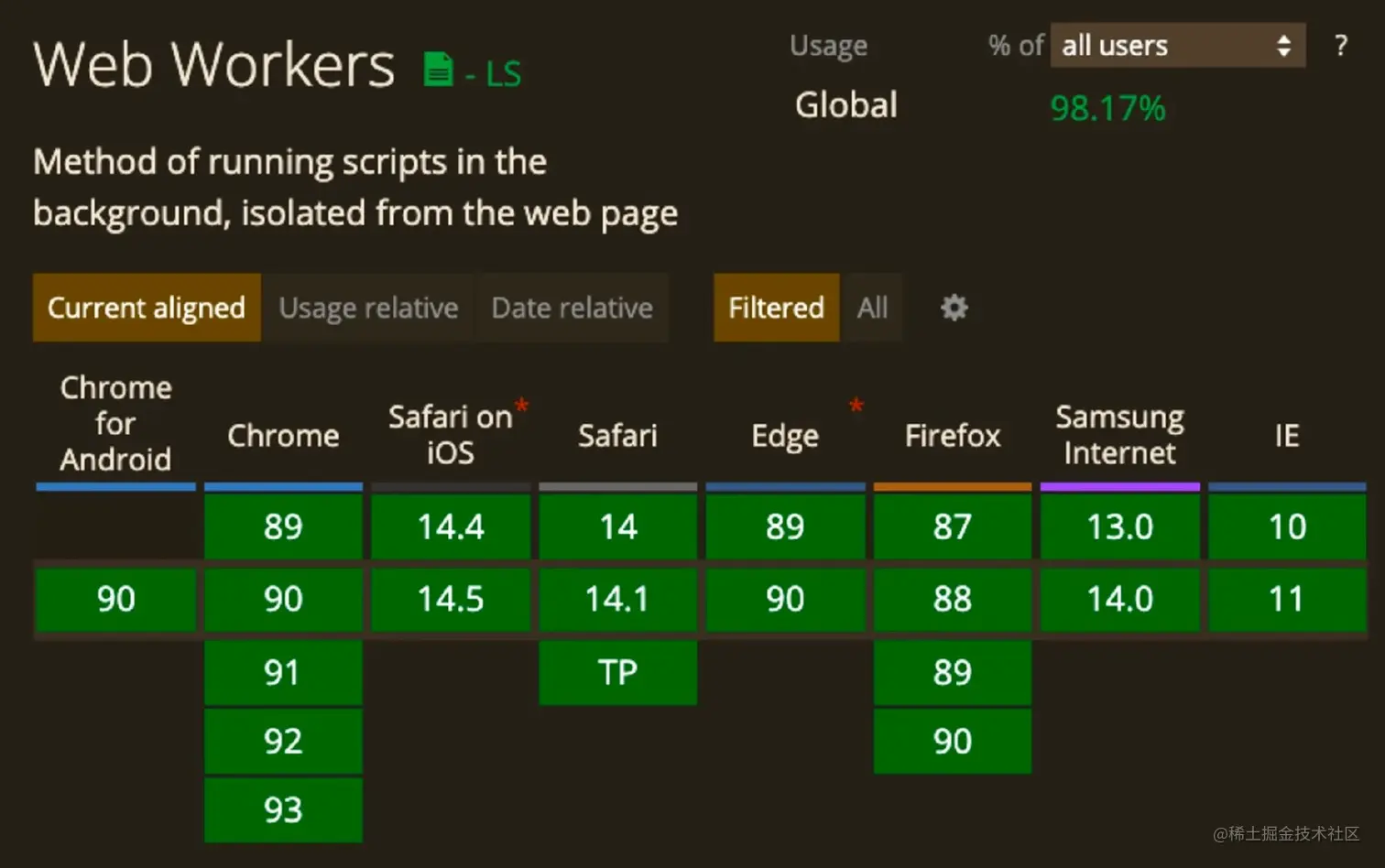
Task: Click the question mark help icon
Action: pos(1340,45)
